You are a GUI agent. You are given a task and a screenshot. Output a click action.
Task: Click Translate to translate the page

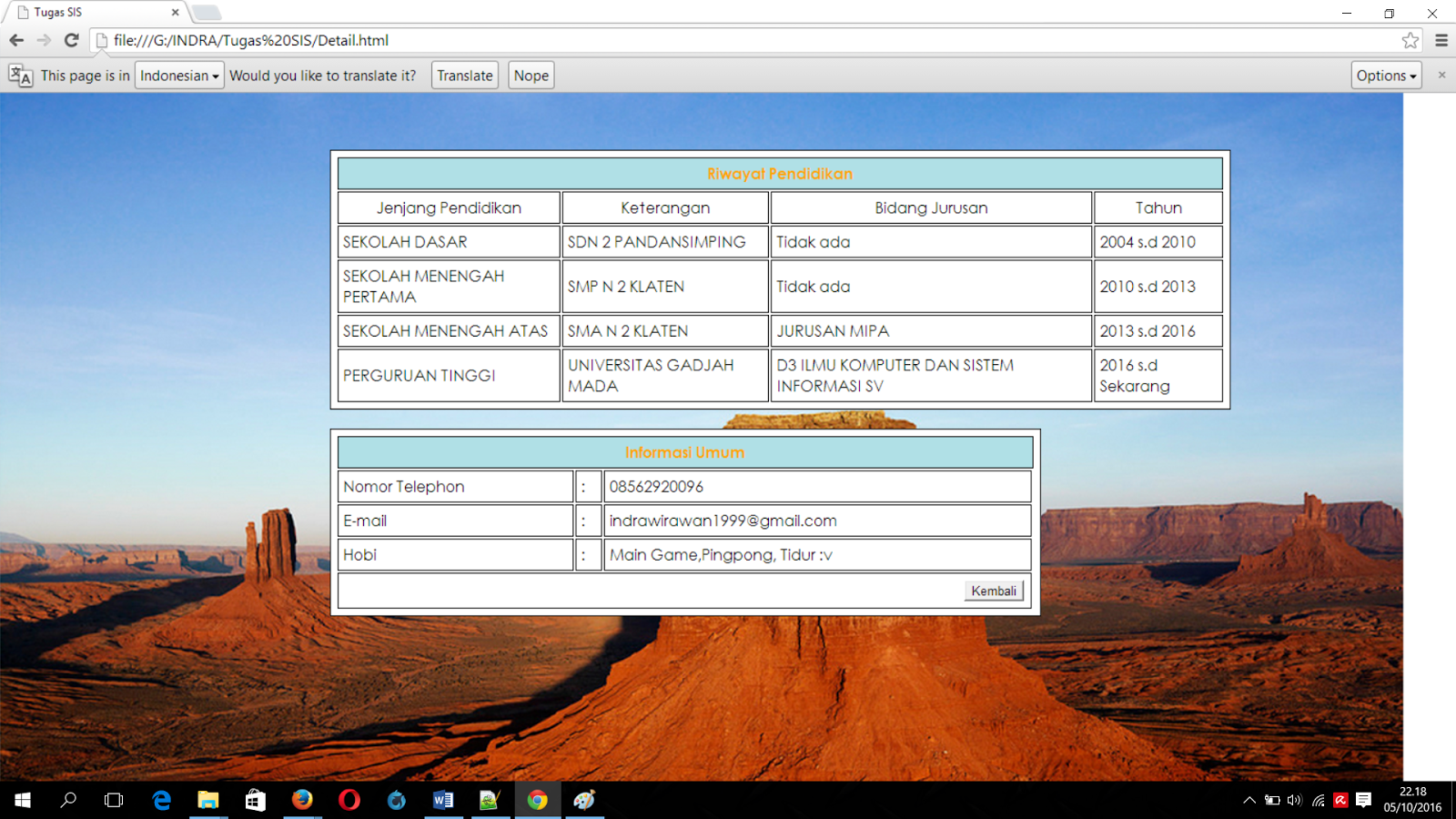point(464,75)
